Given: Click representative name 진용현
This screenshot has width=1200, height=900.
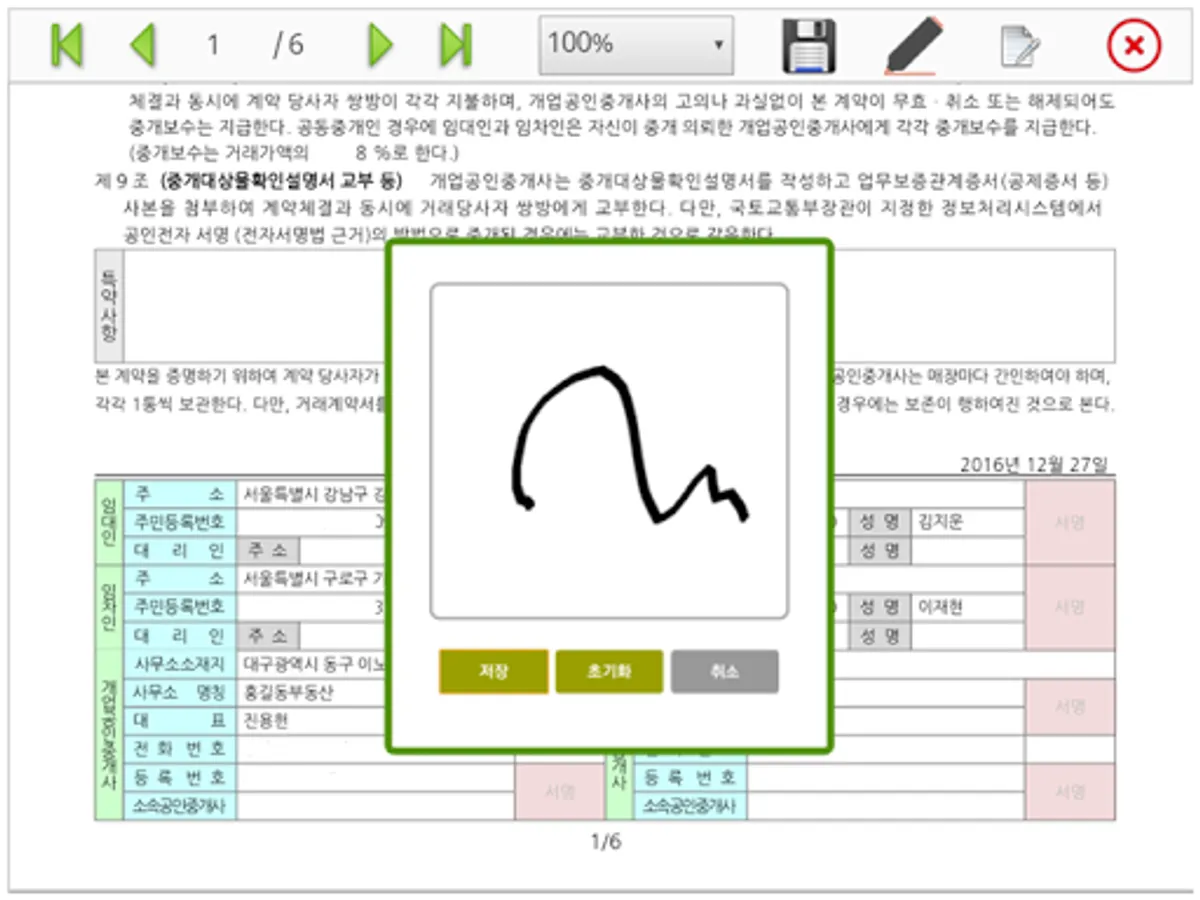Looking at the screenshot, I should tap(266, 720).
